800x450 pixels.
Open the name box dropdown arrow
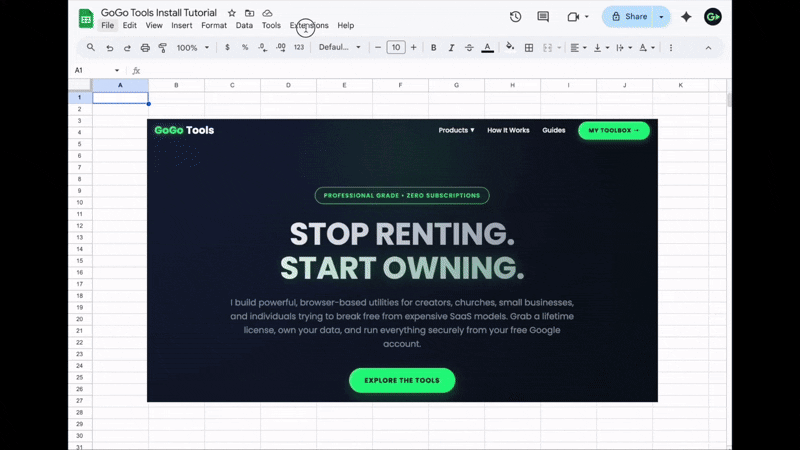pos(117,70)
